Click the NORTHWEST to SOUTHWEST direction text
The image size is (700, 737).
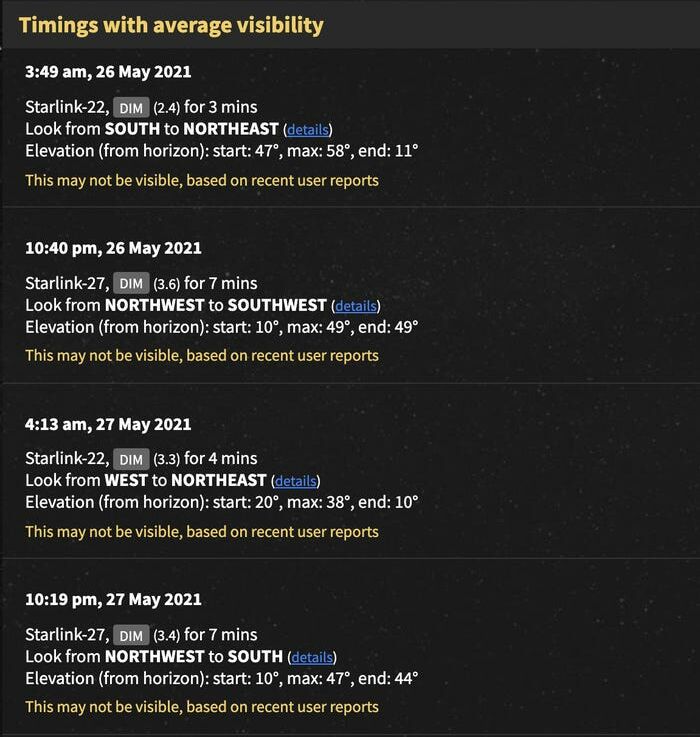(x=216, y=305)
